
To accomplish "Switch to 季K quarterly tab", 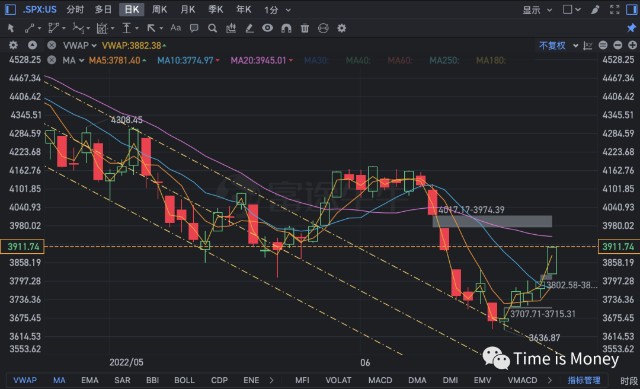I will coord(216,10).
